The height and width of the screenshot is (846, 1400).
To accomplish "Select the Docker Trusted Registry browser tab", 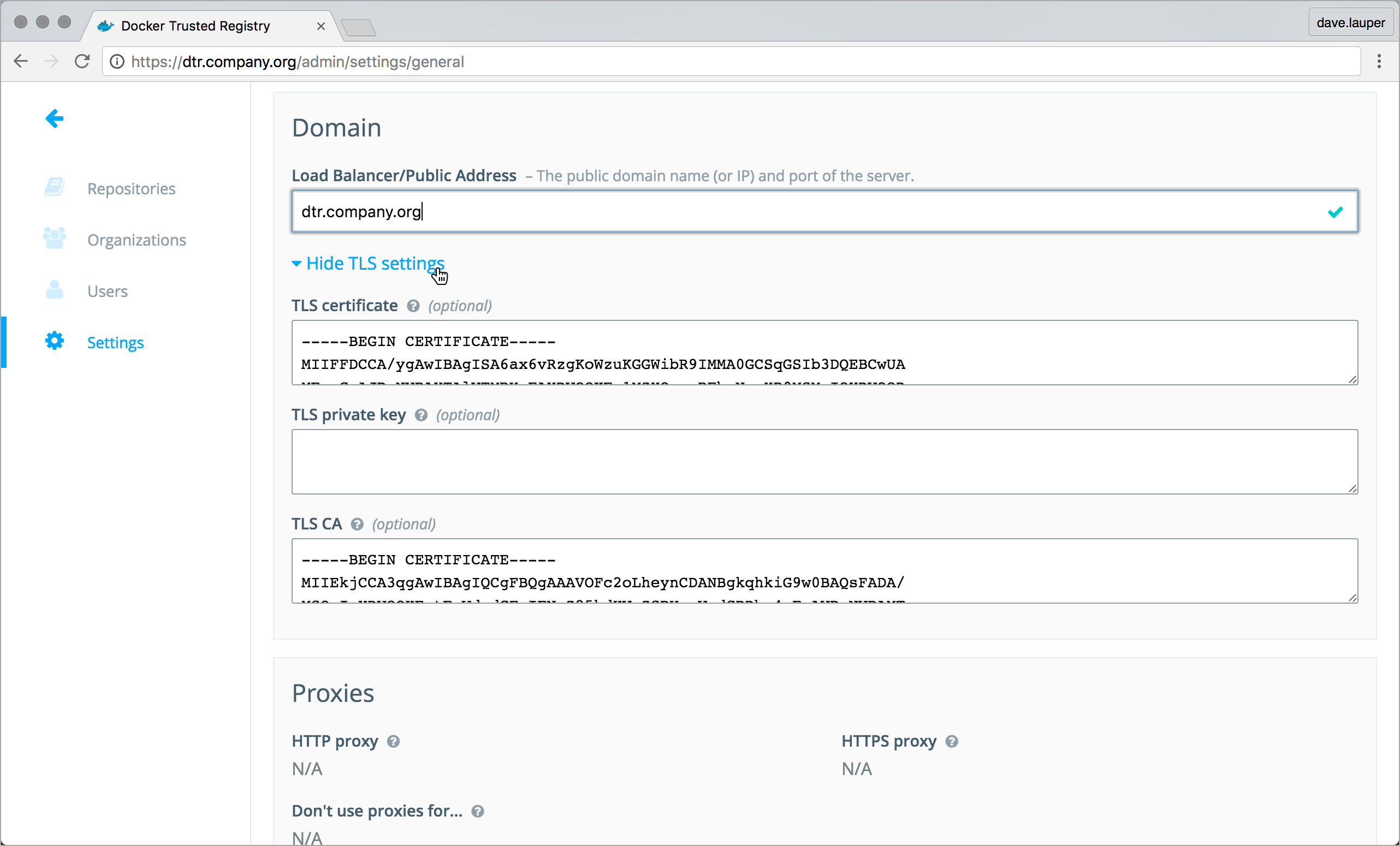I will point(196,26).
